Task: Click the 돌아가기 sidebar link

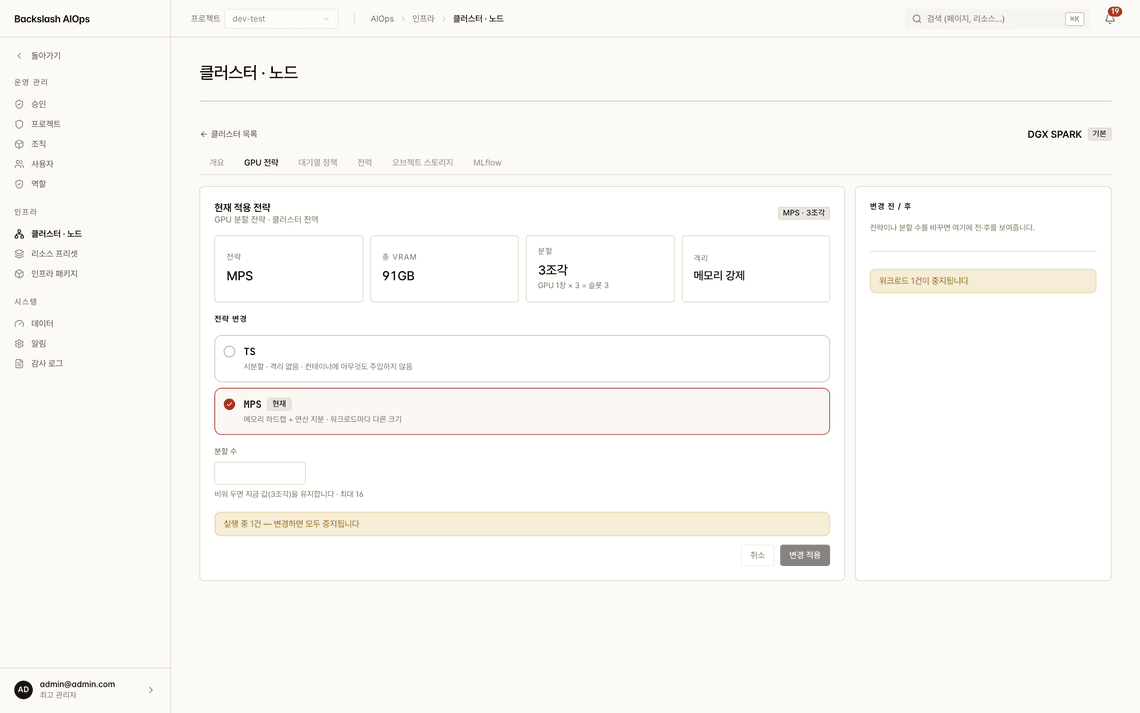Action: tap(46, 56)
